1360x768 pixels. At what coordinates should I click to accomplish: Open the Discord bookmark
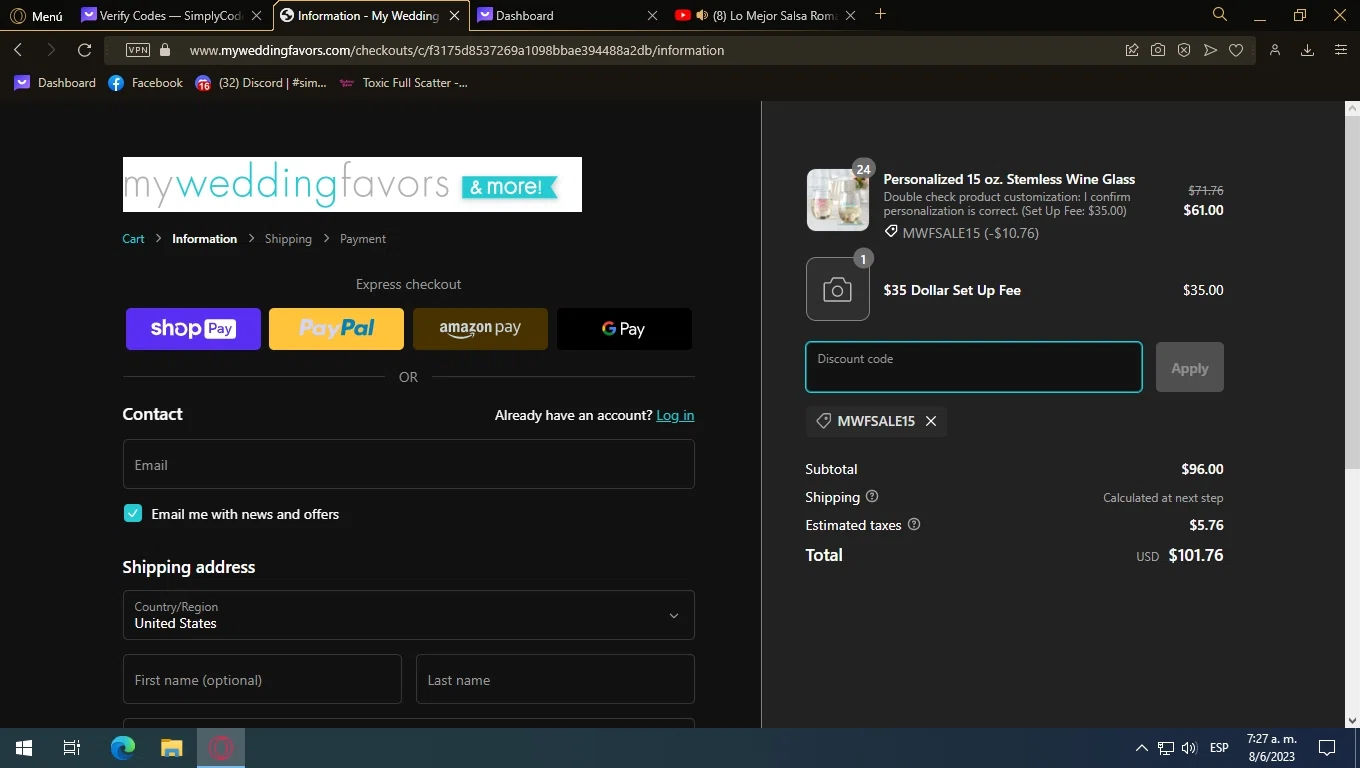[261, 83]
